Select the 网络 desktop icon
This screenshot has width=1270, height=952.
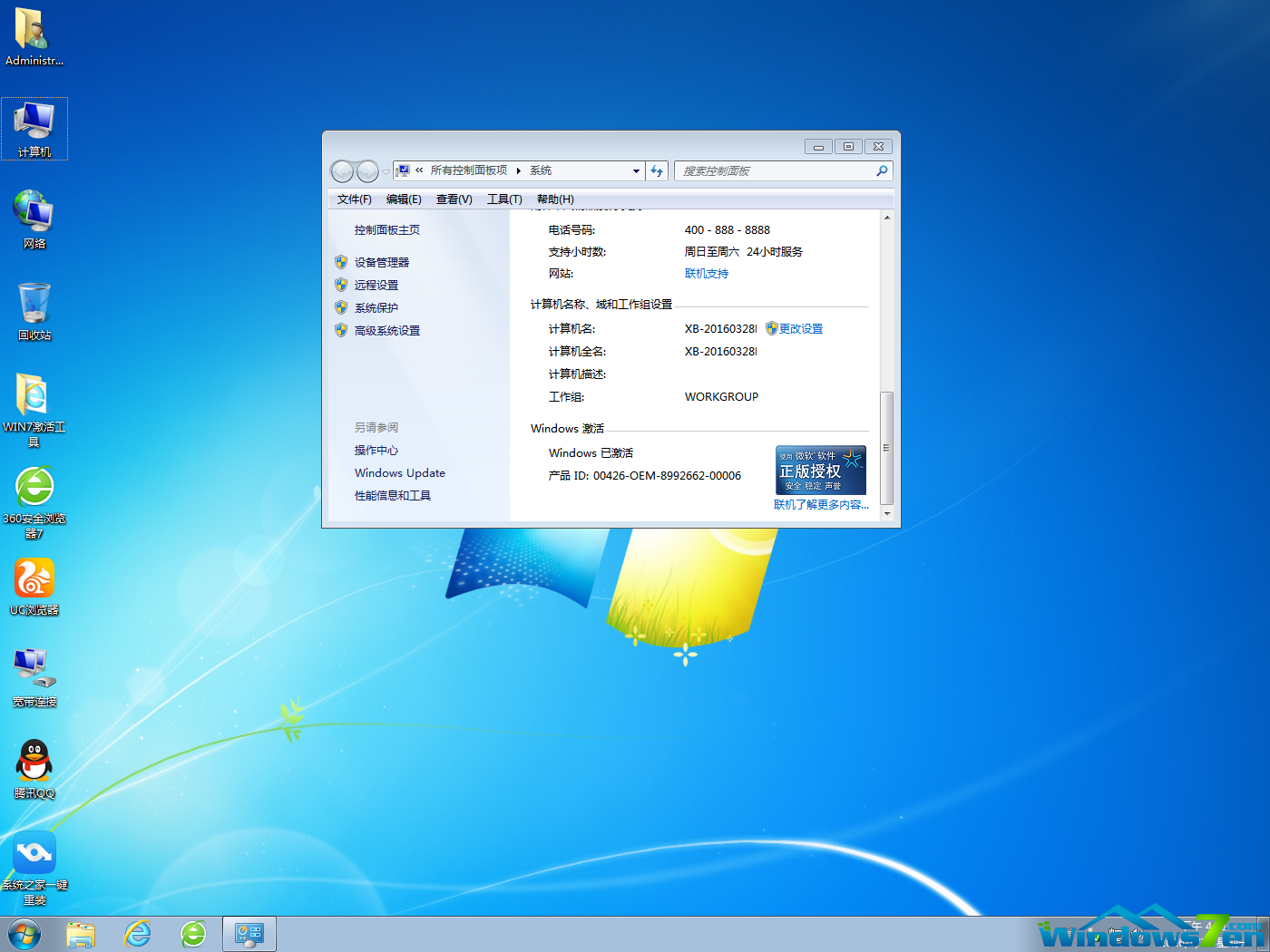(34, 220)
